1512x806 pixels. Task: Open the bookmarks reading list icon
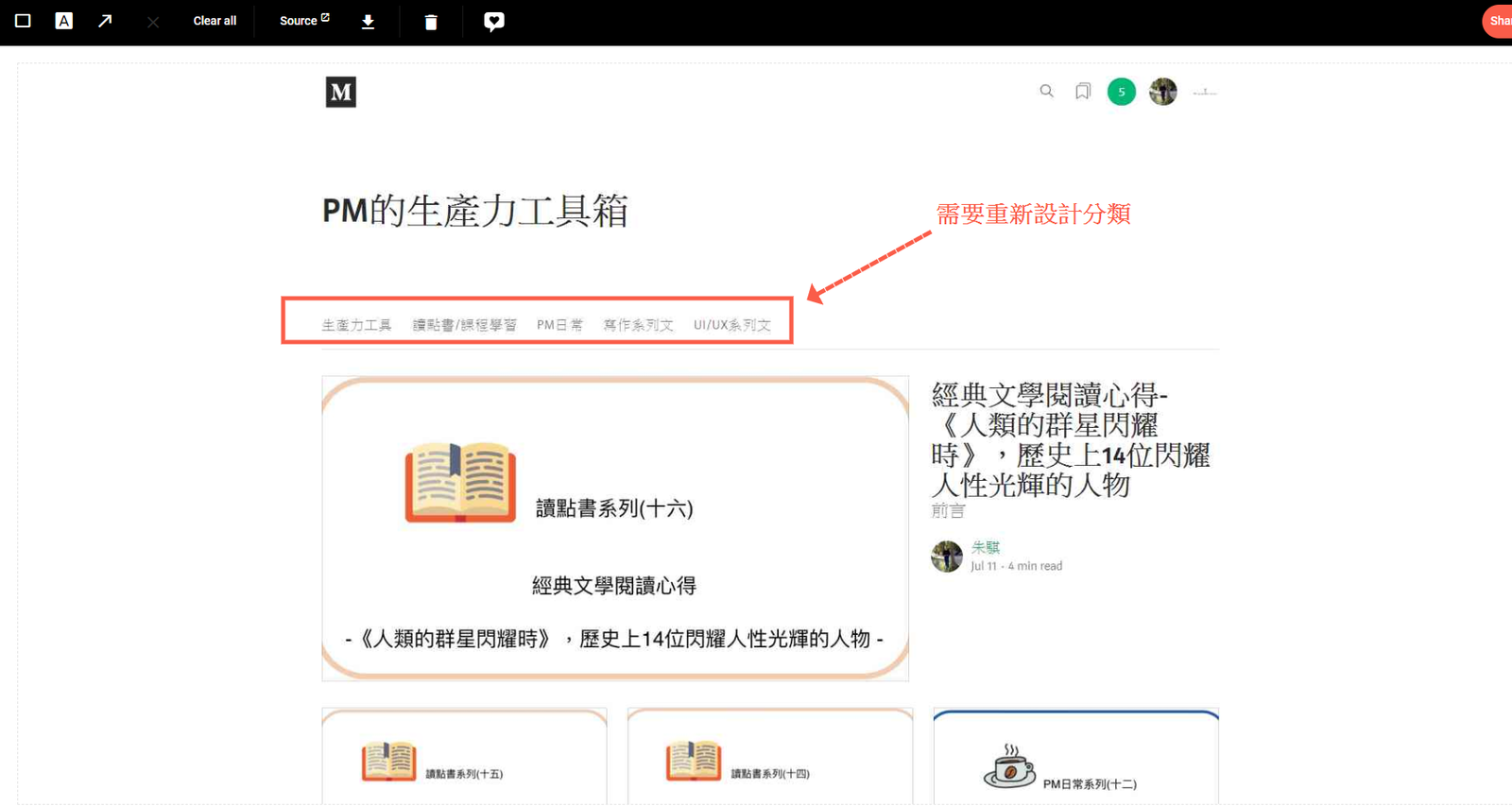(x=1083, y=92)
